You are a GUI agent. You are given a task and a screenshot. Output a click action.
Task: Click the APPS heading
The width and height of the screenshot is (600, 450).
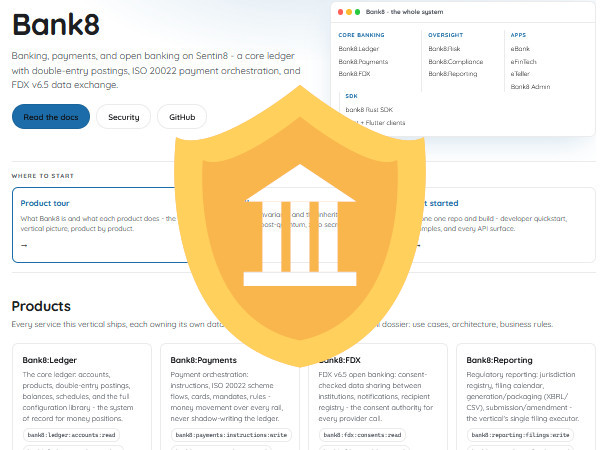tap(518, 35)
